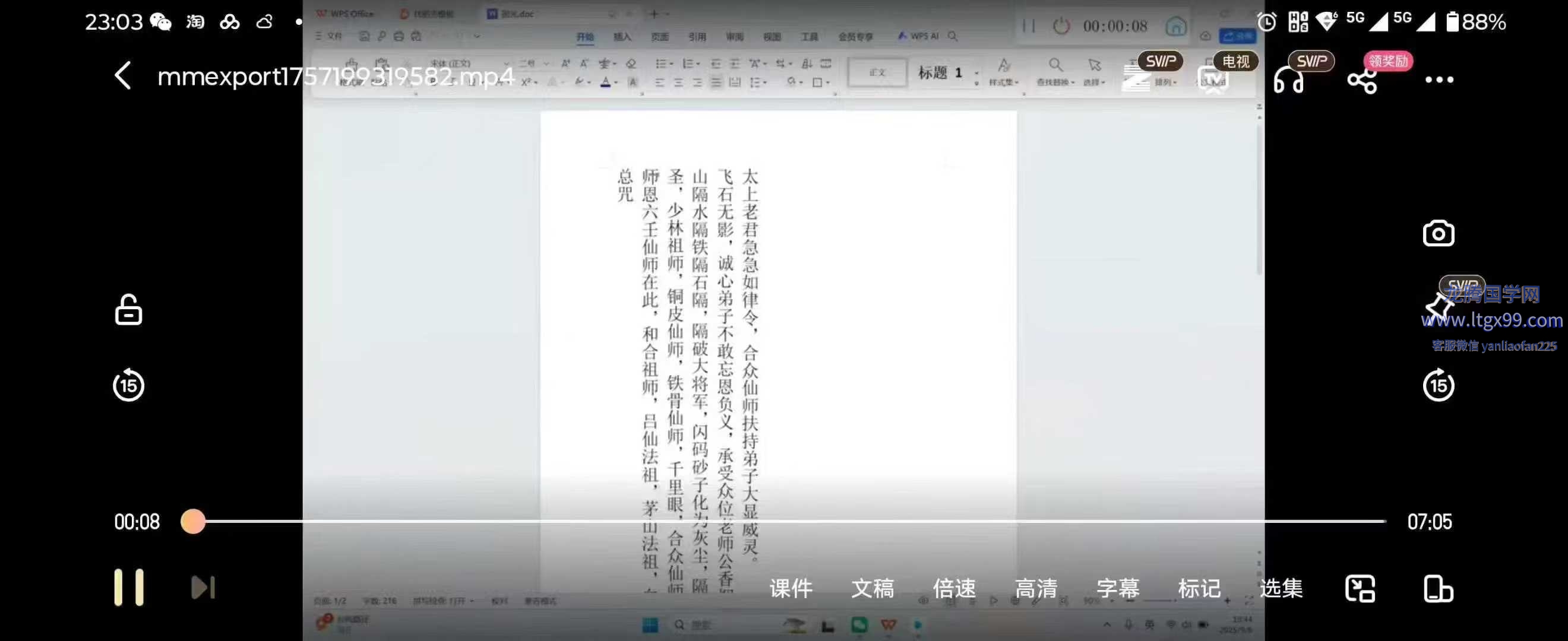The image size is (1568, 641).
Task: Take a screenshot with the camera icon
Action: pyautogui.click(x=1439, y=233)
